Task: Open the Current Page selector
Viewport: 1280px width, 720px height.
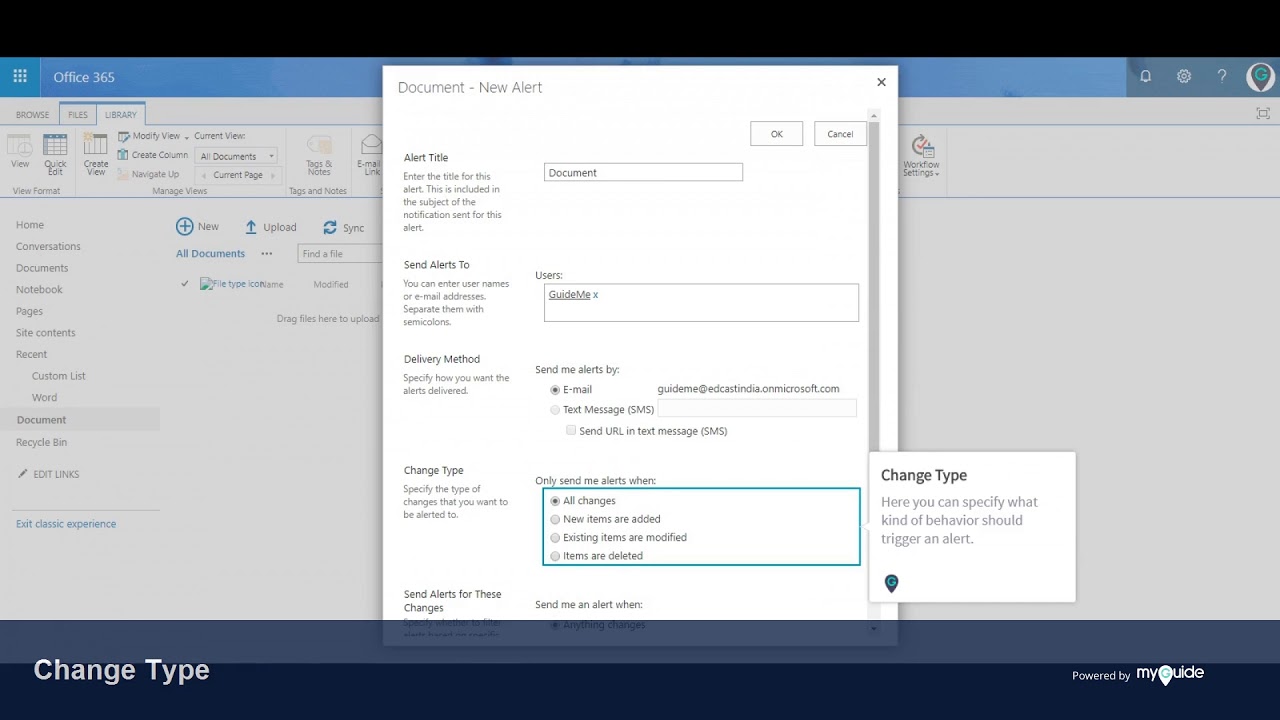Action: click(238, 175)
